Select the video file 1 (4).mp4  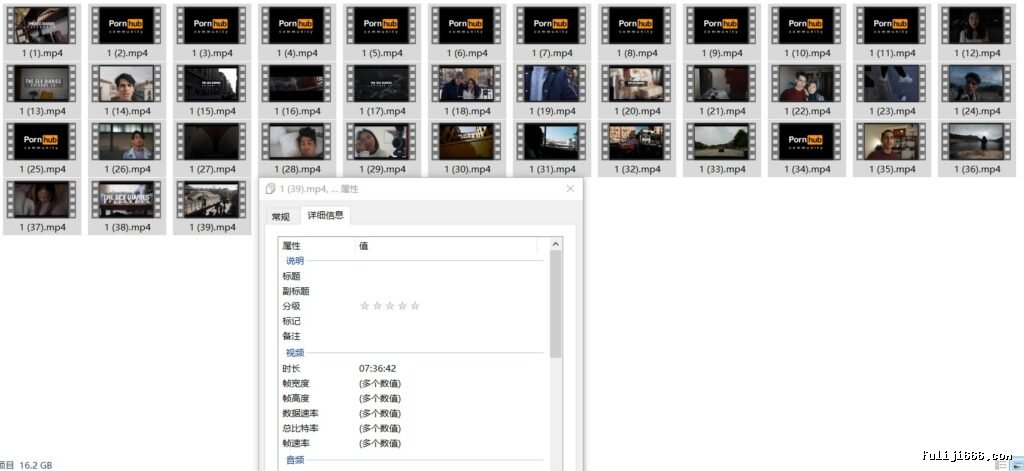pyautogui.click(x=297, y=32)
